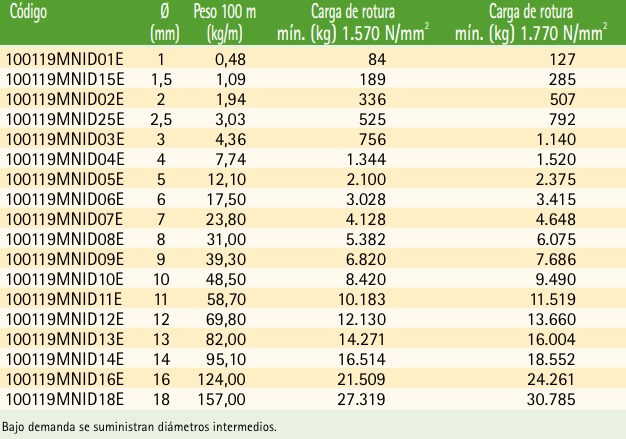Image resolution: width=626 pixels, height=439 pixels.
Task: Select breaking load value 1.140
Action: click(556, 139)
